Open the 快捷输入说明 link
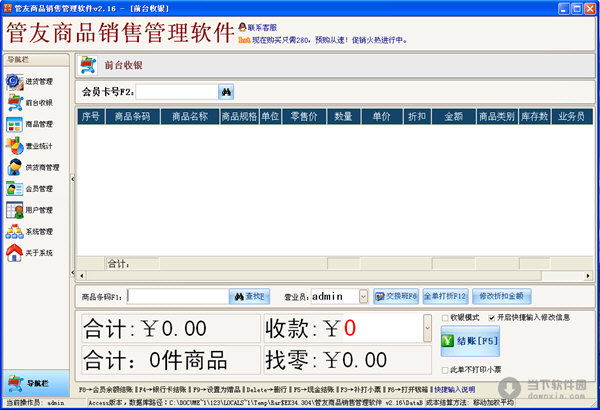Image resolution: width=600 pixels, height=410 pixels. [456, 388]
